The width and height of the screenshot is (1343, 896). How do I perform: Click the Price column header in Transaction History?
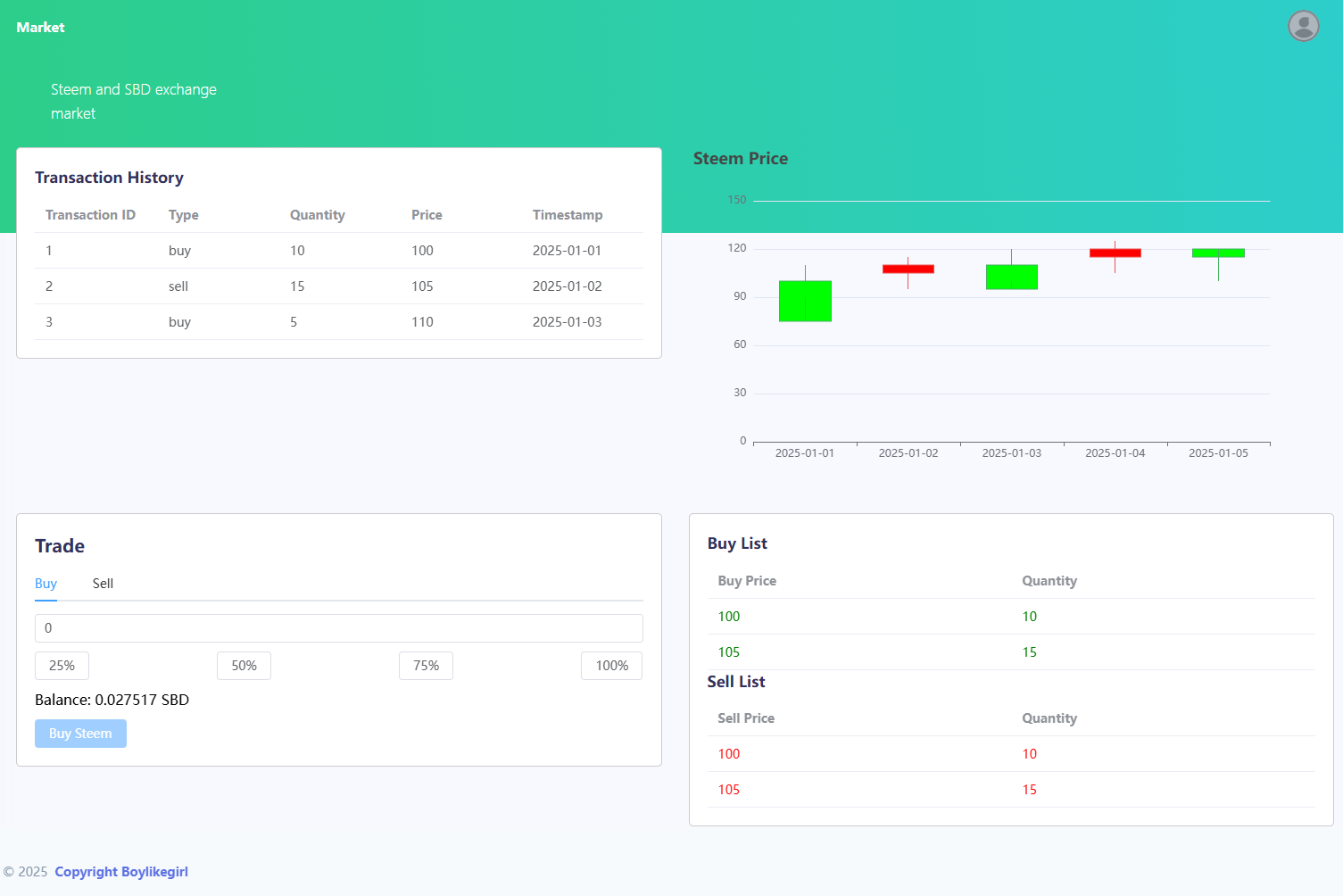[x=427, y=215]
